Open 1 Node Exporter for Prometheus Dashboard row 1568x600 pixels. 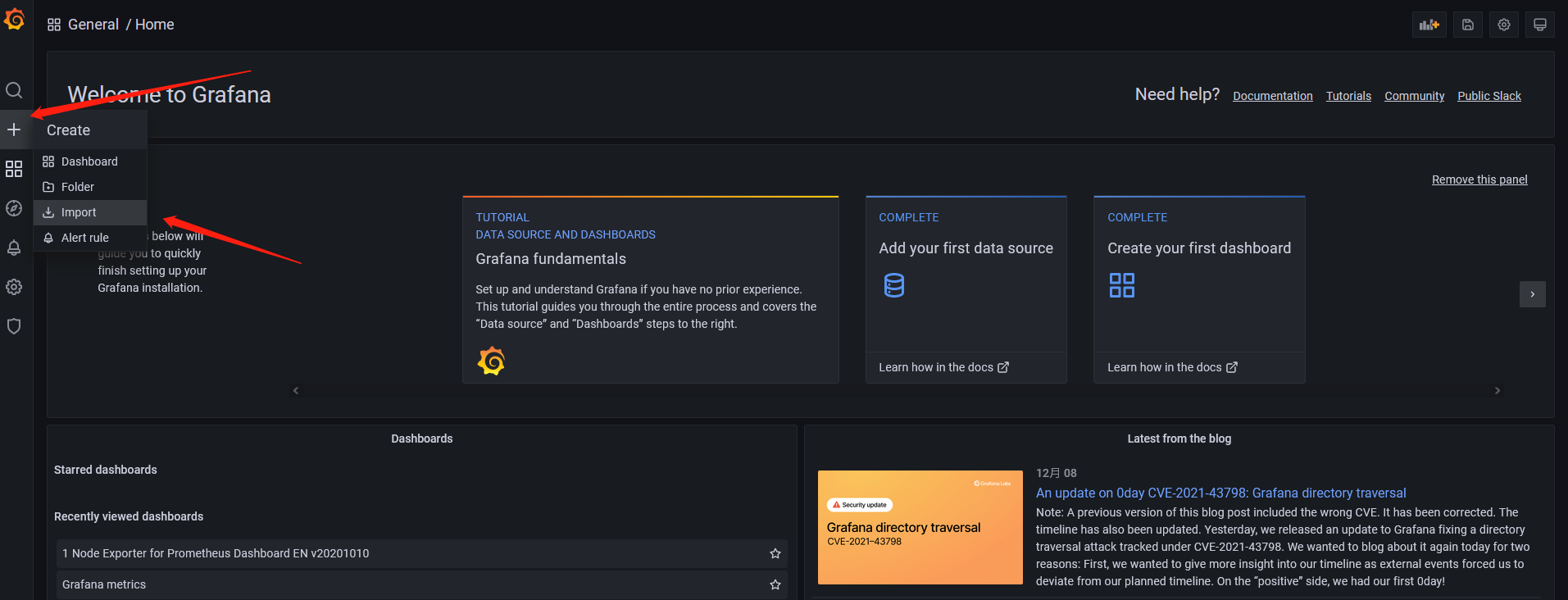tap(421, 553)
